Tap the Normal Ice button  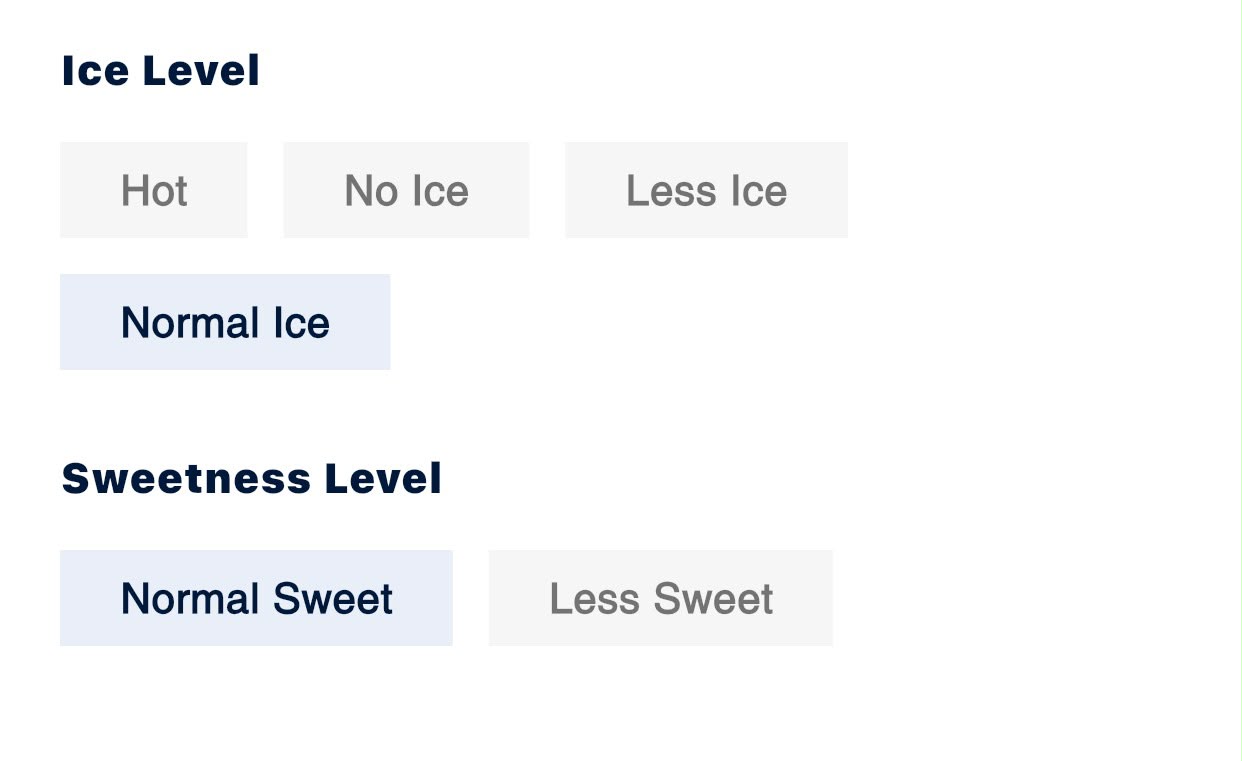tap(225, 322)
